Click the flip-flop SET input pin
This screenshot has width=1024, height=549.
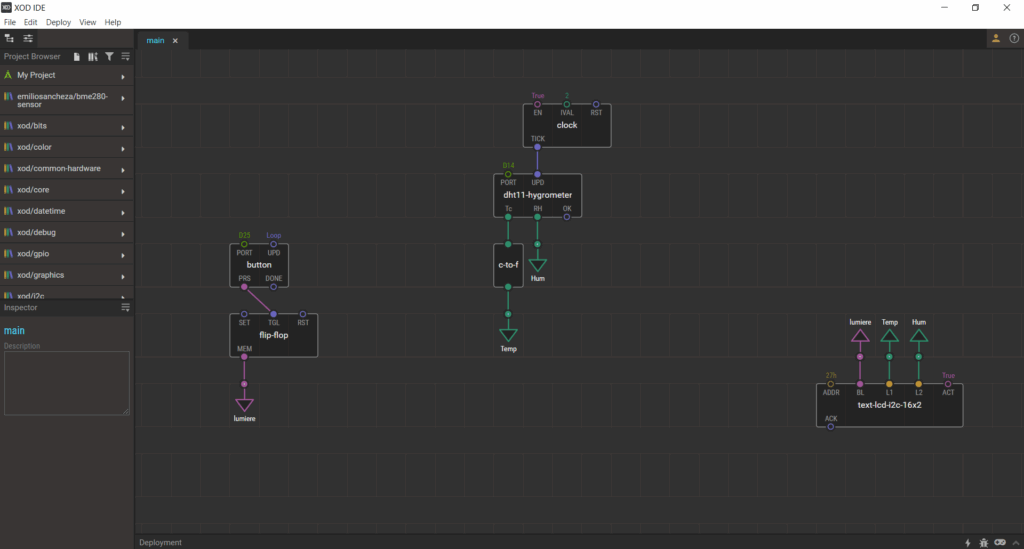(244, 314)
